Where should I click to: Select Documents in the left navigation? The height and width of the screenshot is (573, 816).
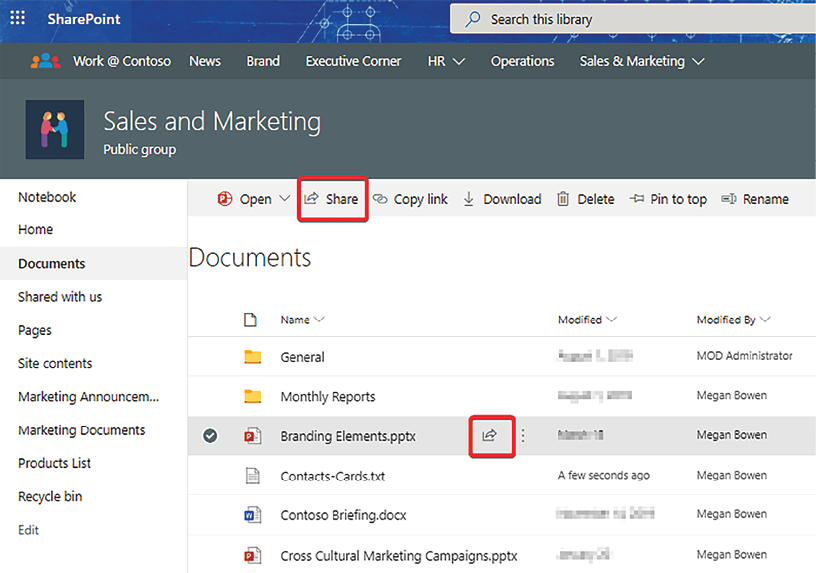click(x=52, y=264)
